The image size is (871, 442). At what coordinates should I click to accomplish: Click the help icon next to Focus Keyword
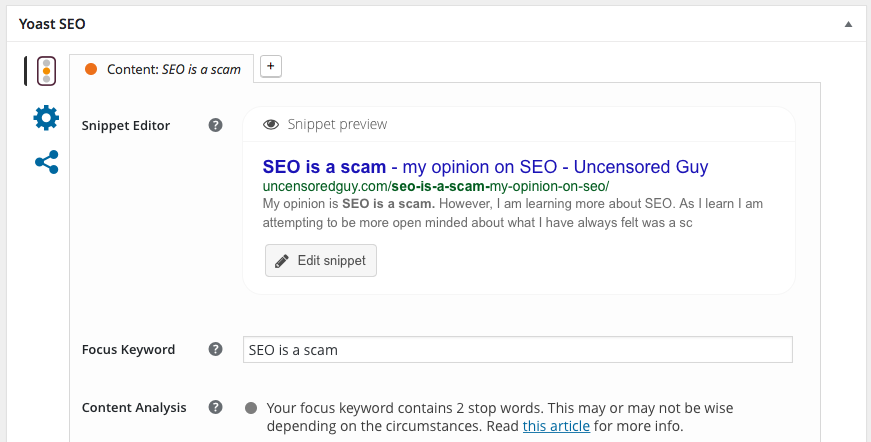point(216,349)
